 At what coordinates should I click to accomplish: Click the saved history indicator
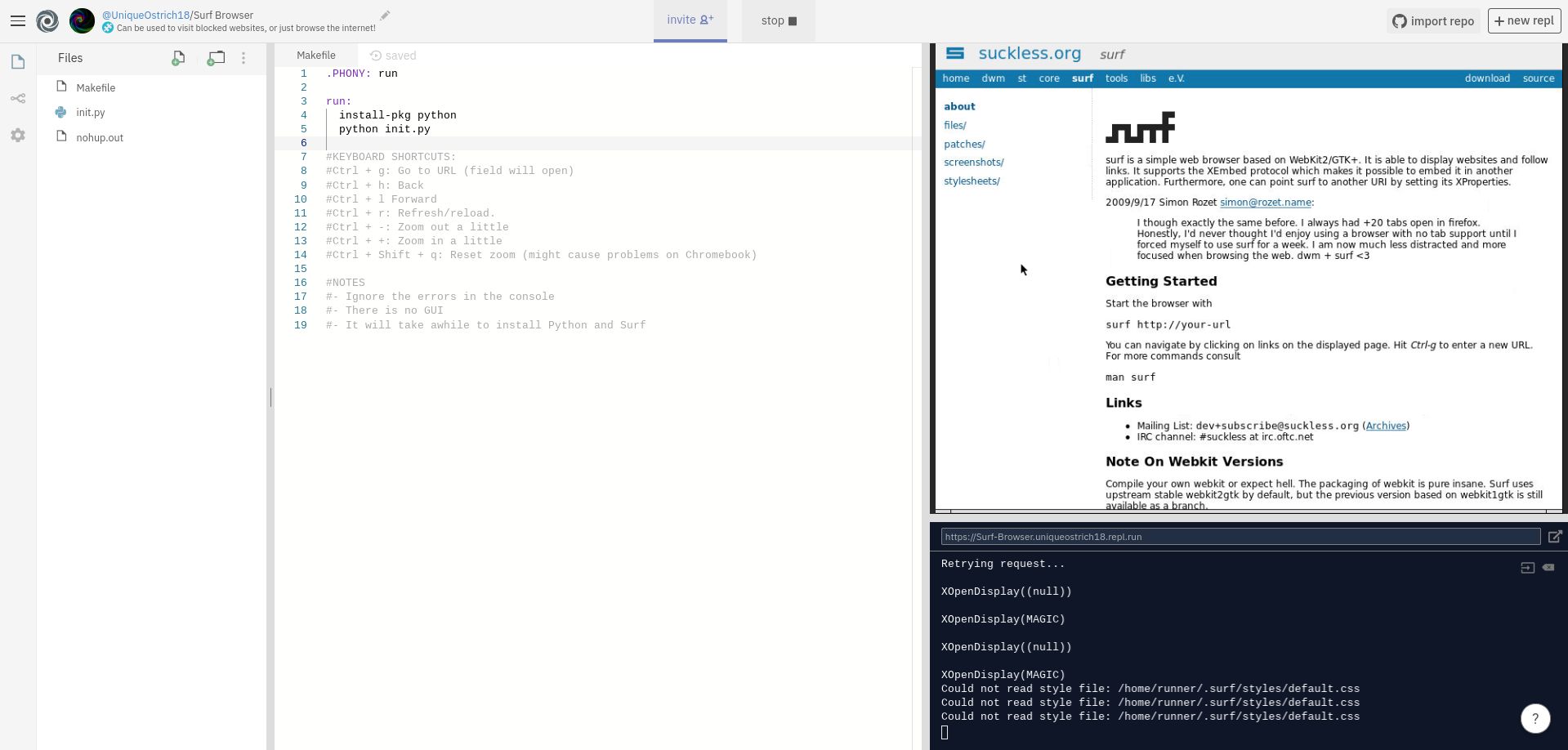click(x=393, y=56)
